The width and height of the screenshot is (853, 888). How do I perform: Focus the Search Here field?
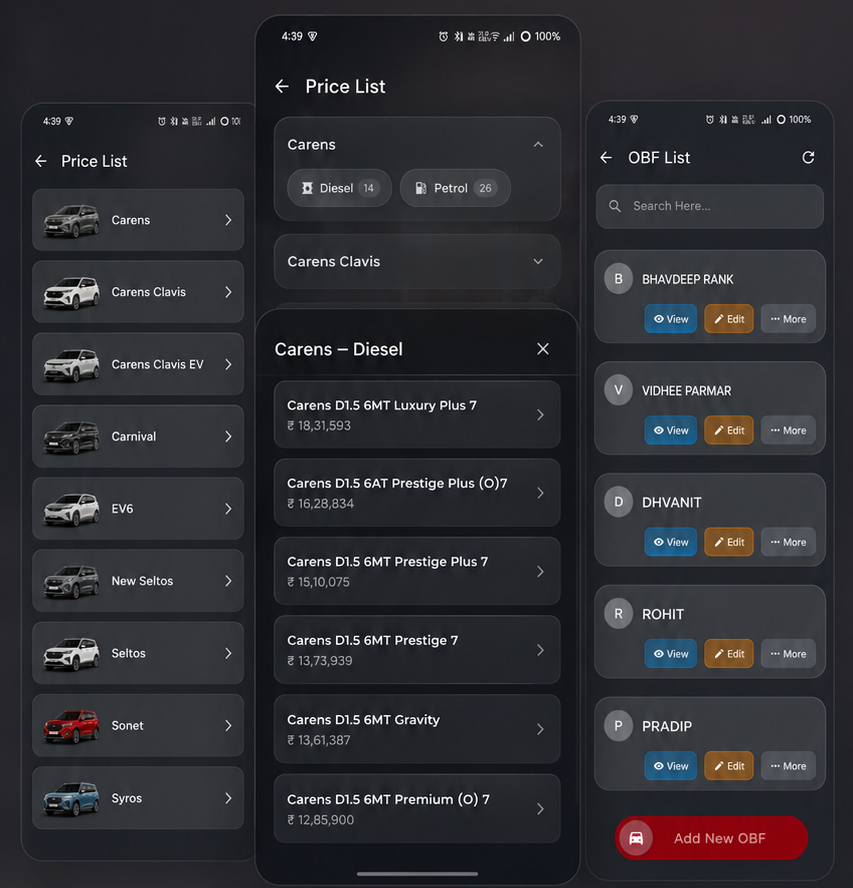point(710,206)
